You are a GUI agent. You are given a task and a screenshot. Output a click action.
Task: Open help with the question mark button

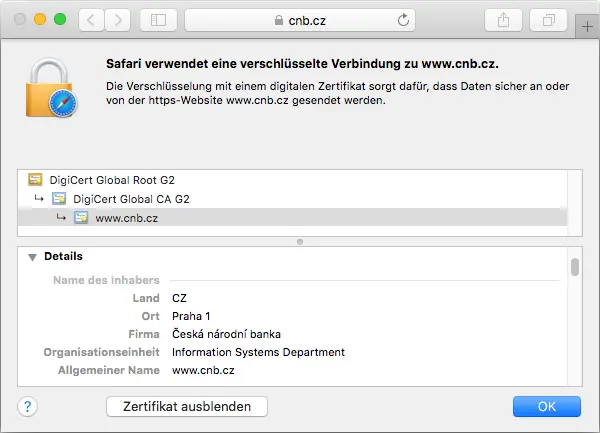27,406
